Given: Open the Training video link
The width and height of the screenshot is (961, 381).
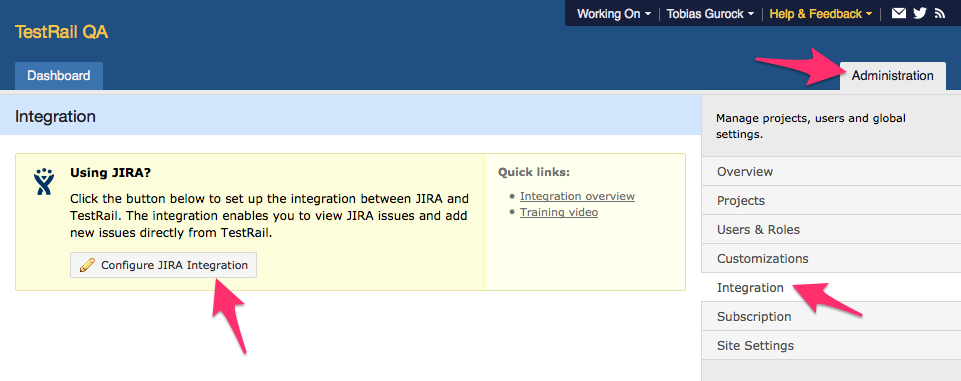Looking at the screenshot, I should 559,212.
